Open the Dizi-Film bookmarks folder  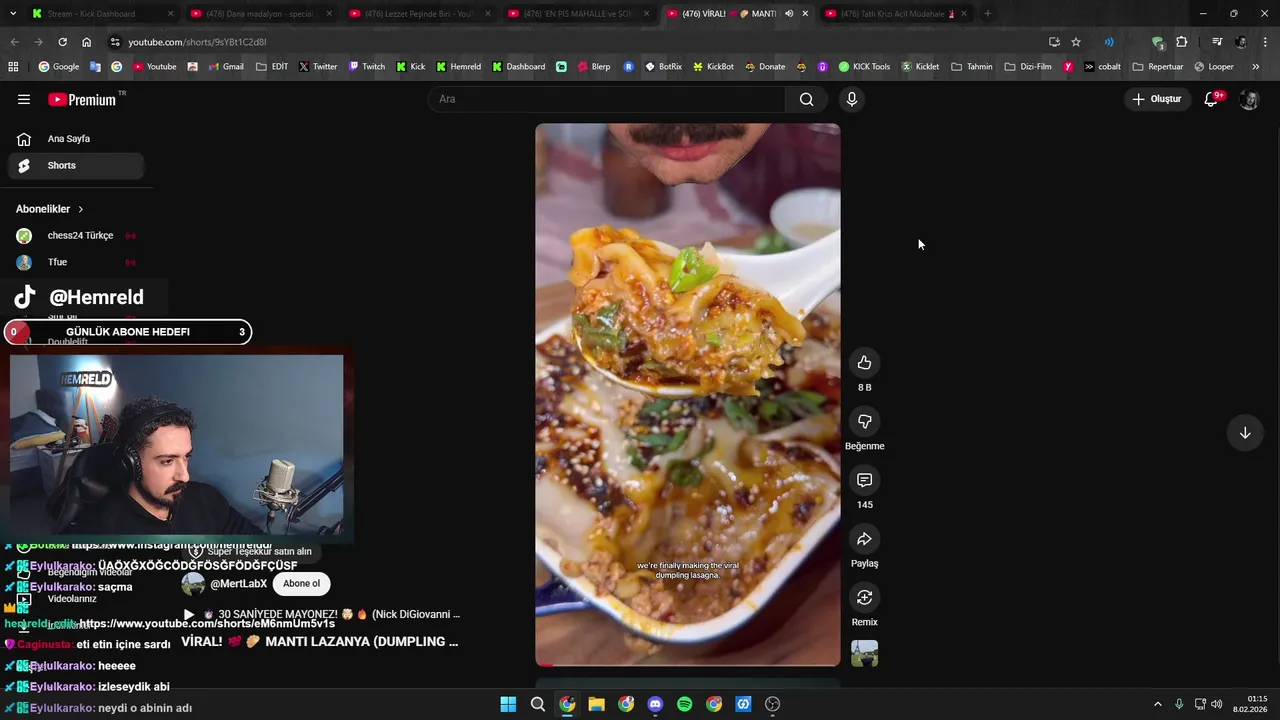(1028, 67)
